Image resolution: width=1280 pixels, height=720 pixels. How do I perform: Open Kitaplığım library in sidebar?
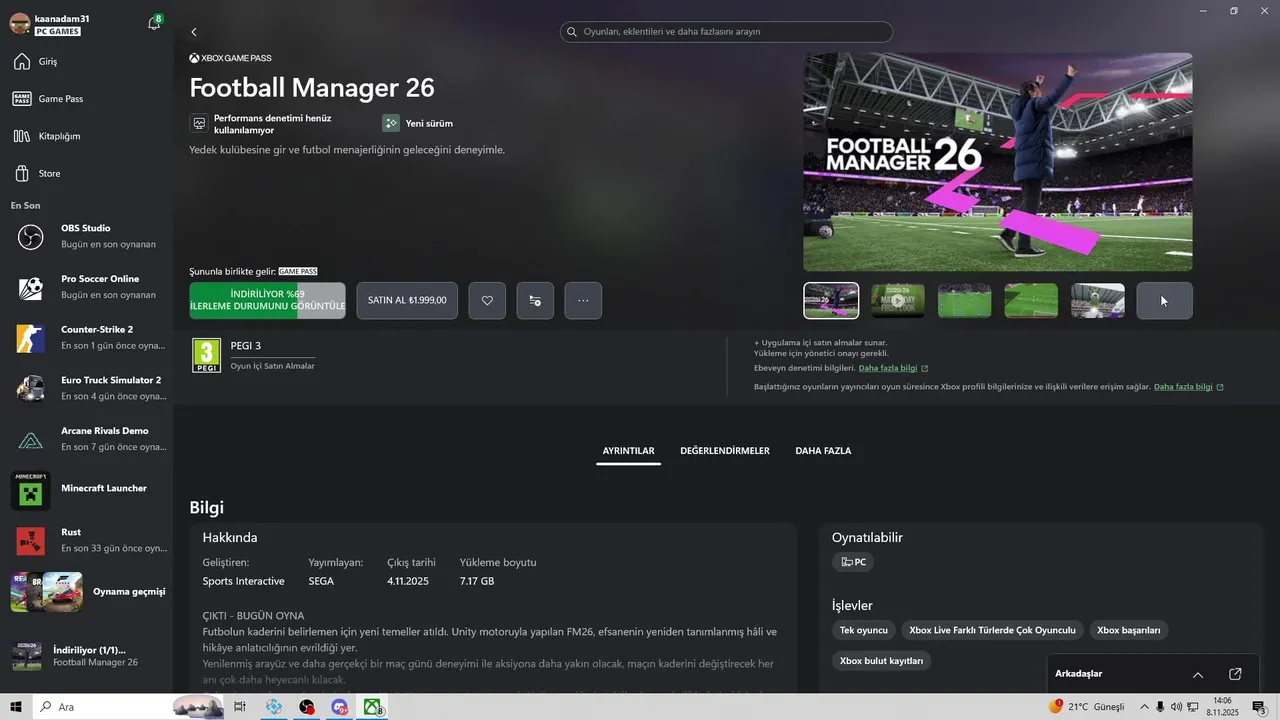[x=86, y=136]
